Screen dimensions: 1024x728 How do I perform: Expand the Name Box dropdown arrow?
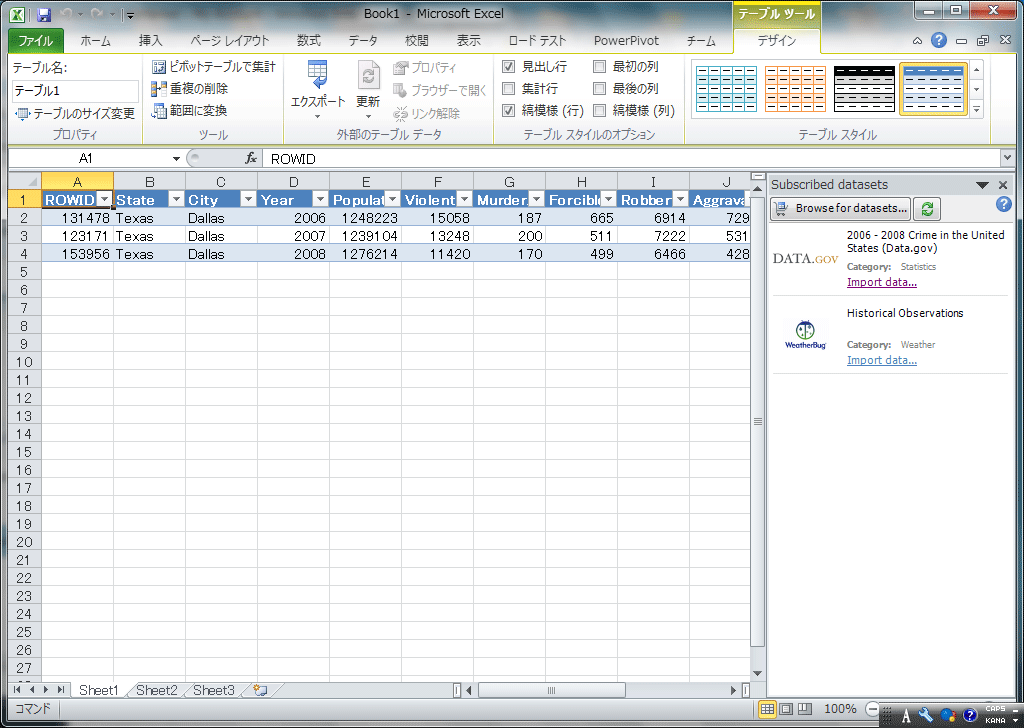pyautogui.click(x=176, y=159)
